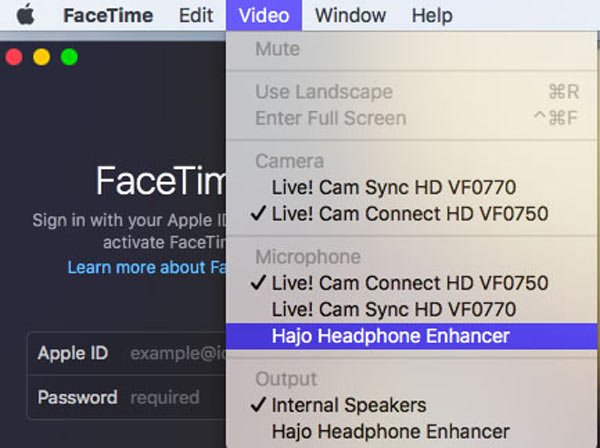The height and width of the screenshot is (448, 600).
Task: Select Hajo Headphone Enhancer as output
Action: [x=411, y=432]
